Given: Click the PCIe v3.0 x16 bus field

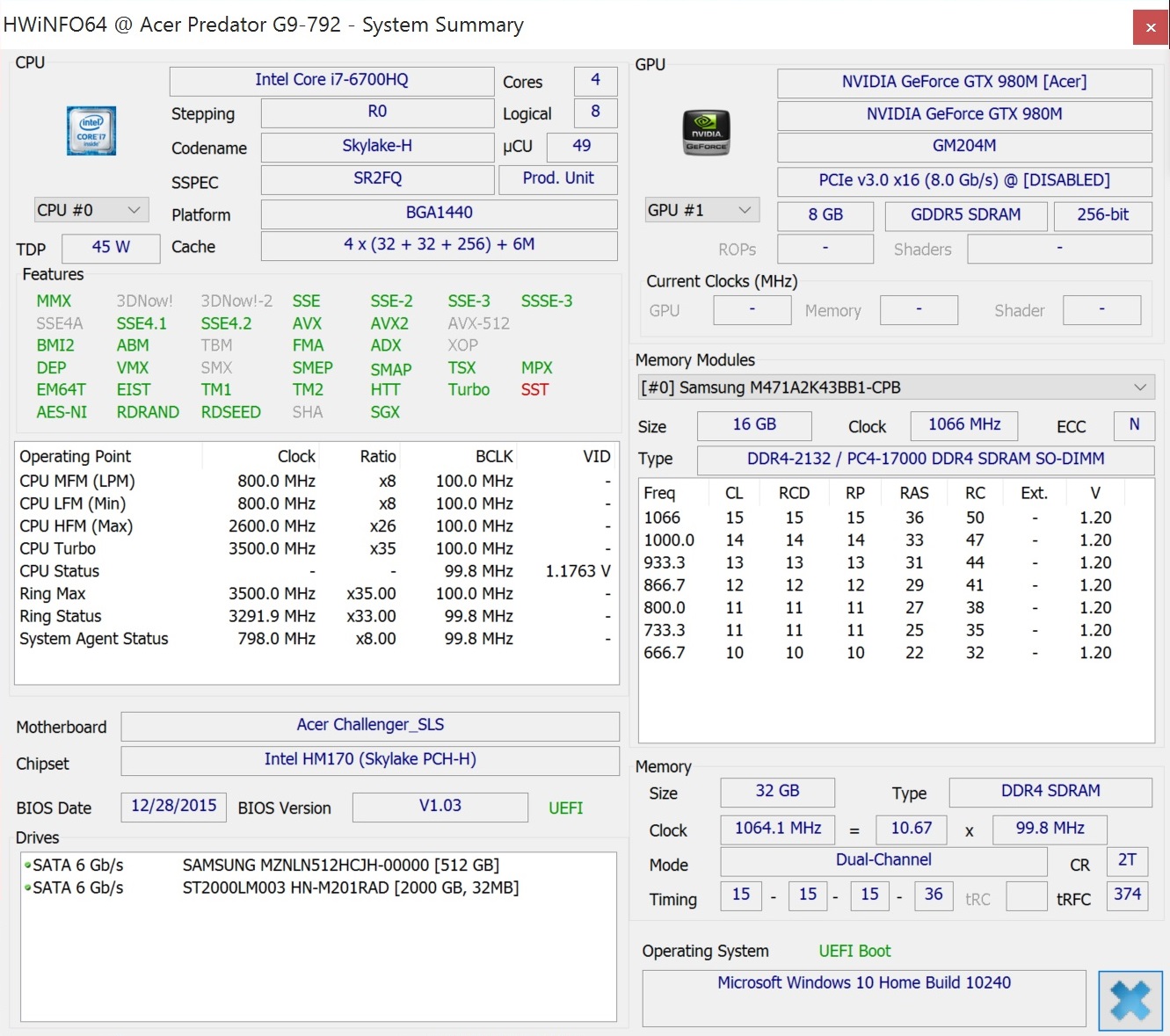Looking at the screenshot, I should [x=964, y=181].
